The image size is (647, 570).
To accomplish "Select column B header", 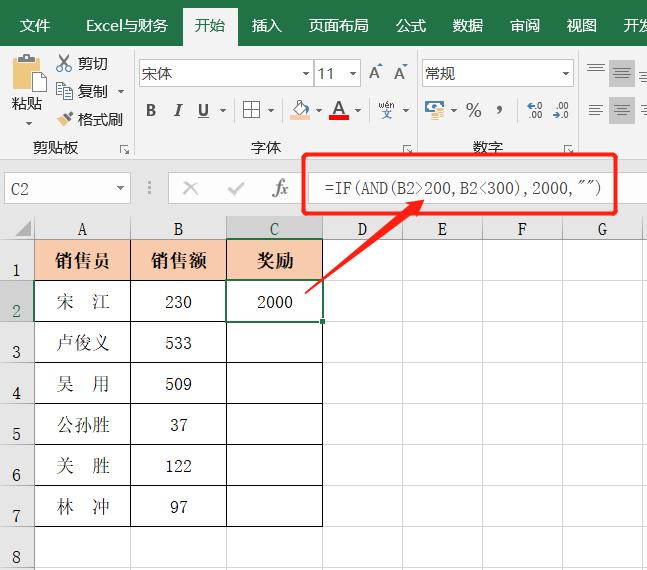I will [178, 228].
